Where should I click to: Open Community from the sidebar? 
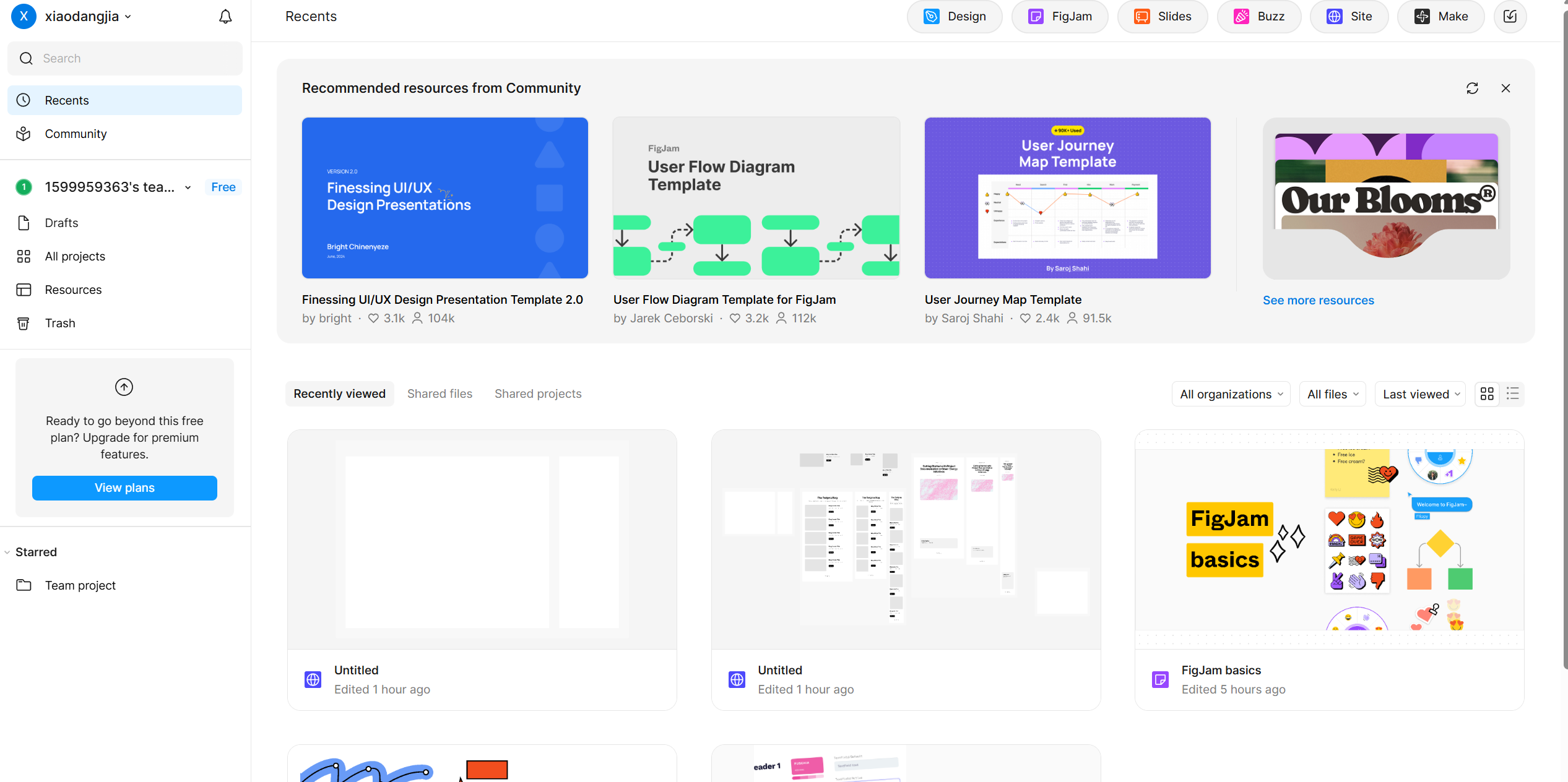[76, 134]
